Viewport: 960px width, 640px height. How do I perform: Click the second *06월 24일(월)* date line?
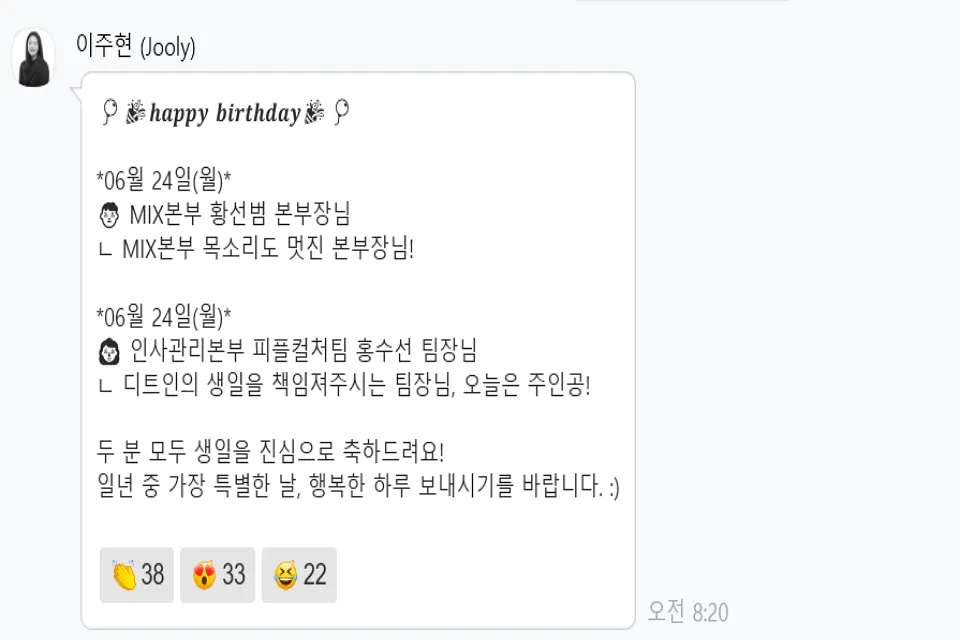click(x=163, y=316)
